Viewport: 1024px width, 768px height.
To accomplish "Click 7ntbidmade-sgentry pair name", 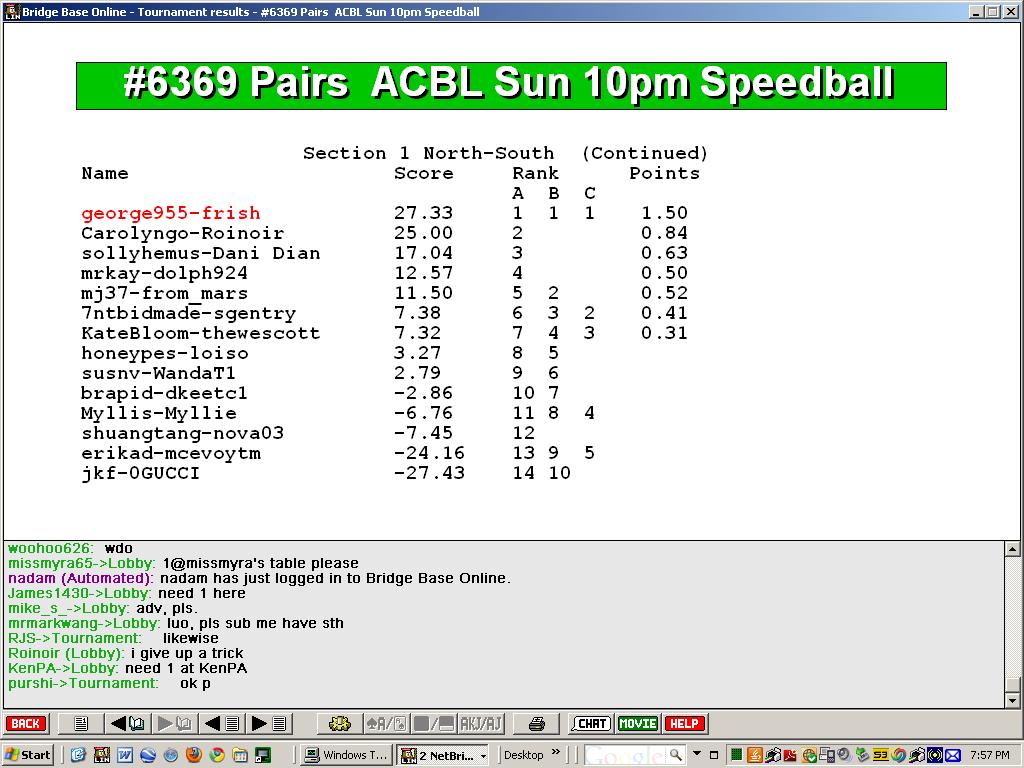I will pyautogui.click(x=188, y=313).
